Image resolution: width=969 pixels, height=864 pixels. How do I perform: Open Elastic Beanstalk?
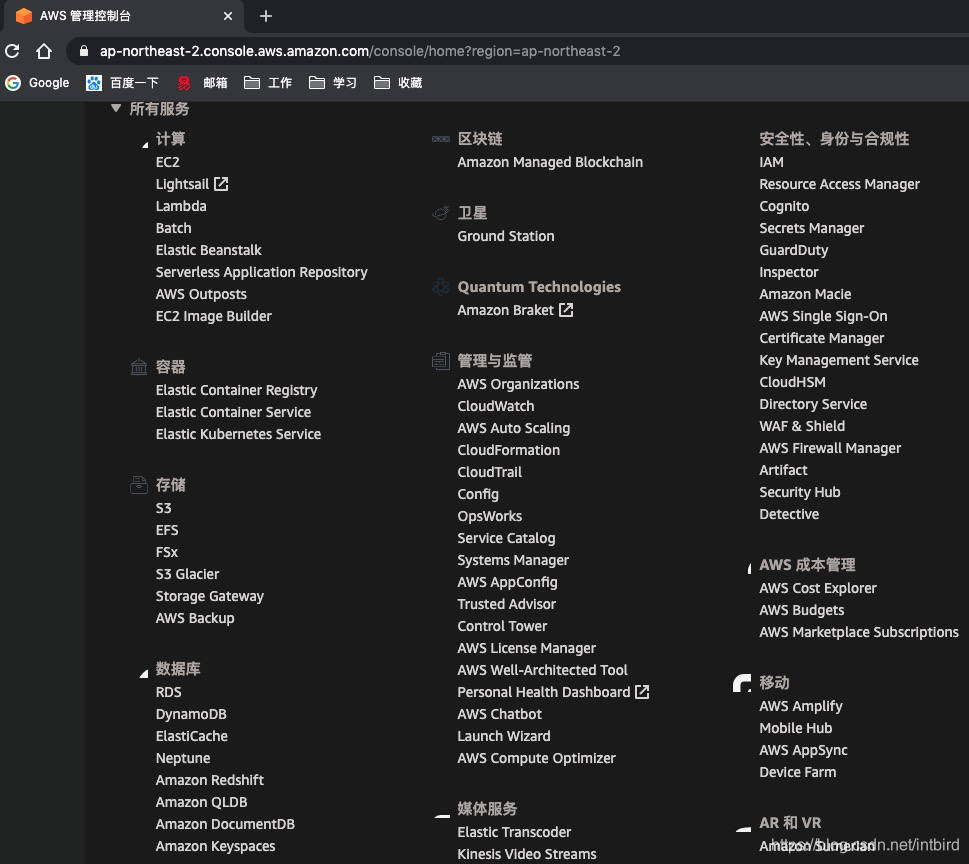(208, 250)
